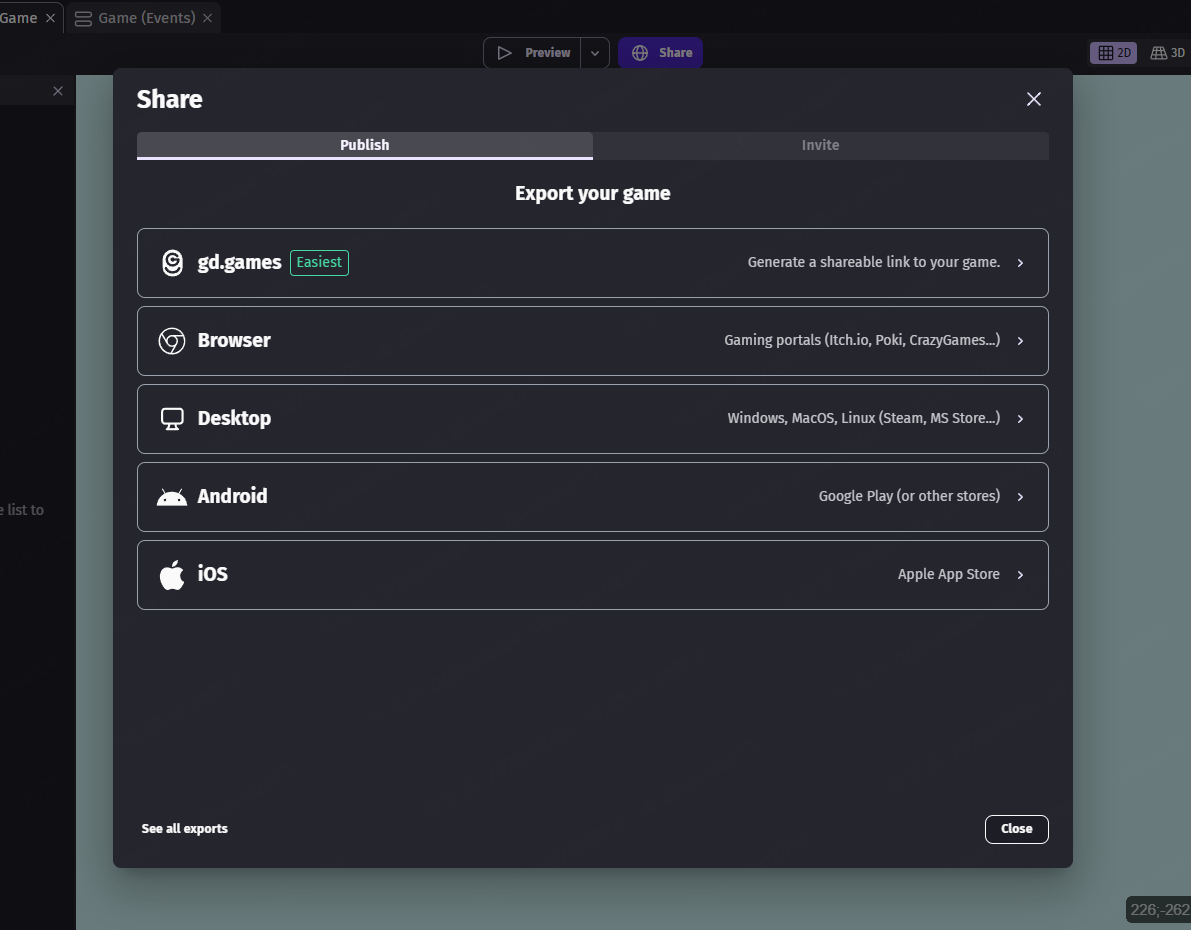
Task: Switch to the Publish tab
Action: click(x=365, y=145)
